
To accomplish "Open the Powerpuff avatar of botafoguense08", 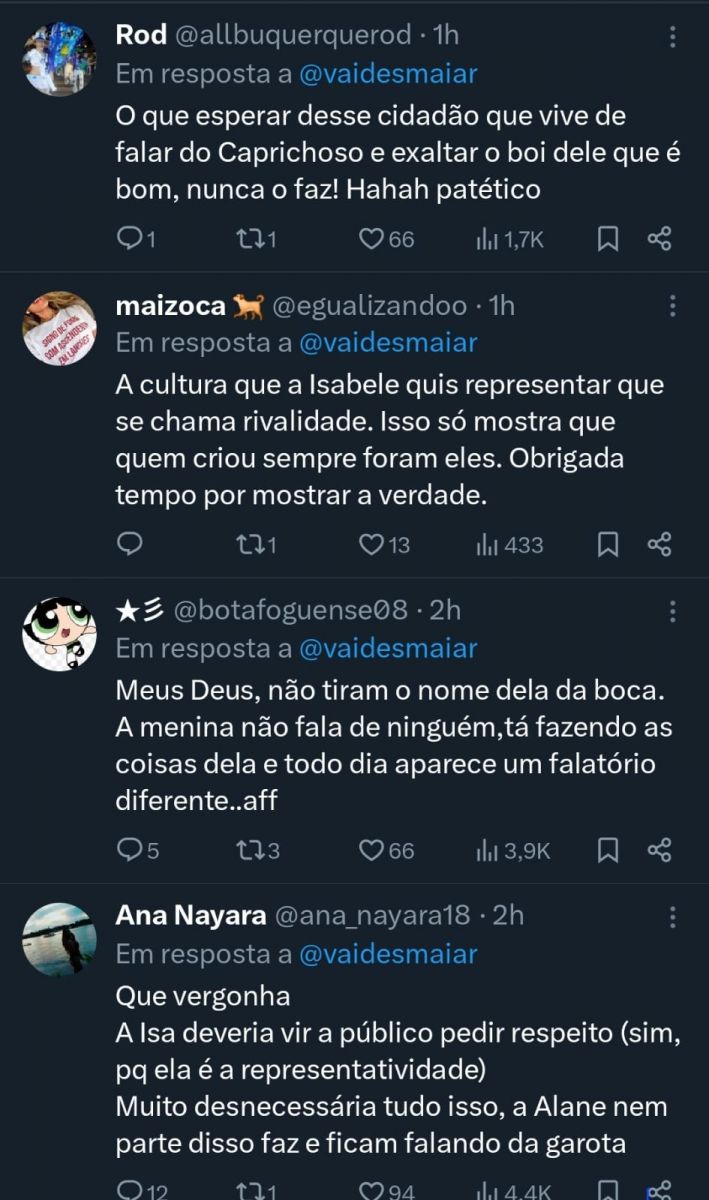I will point(60,634).
